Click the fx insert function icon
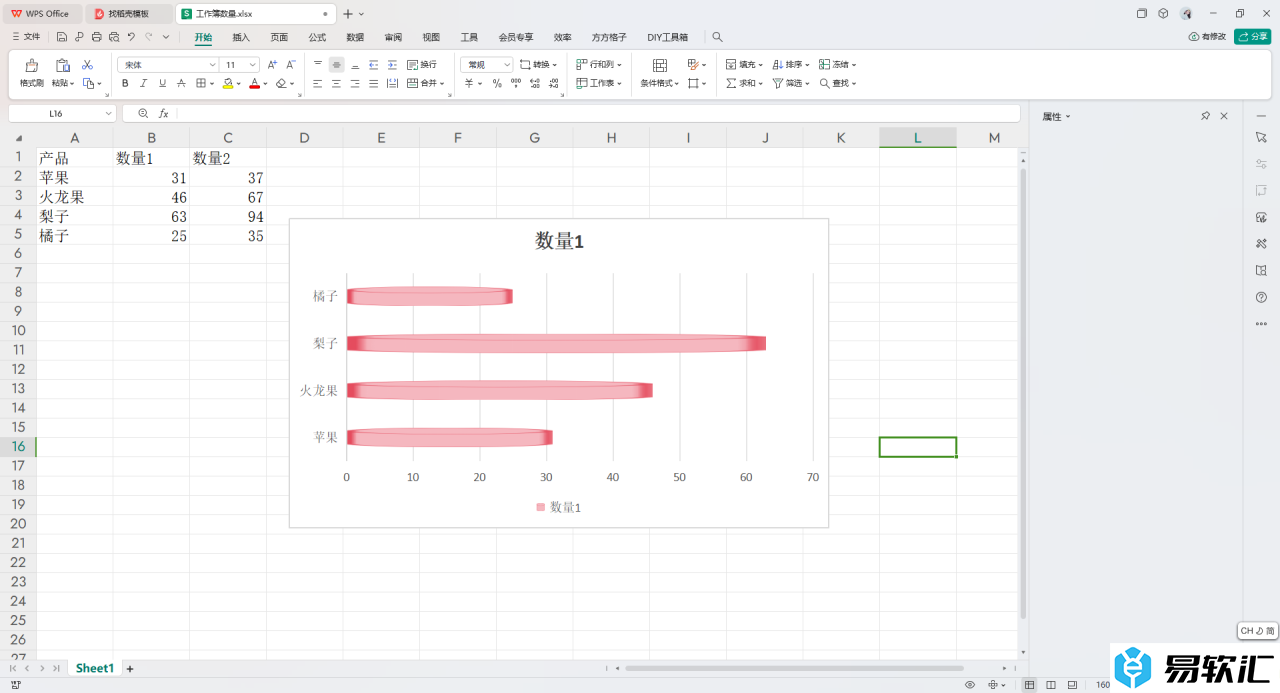 pyautogui.click(x=164, y=114)
